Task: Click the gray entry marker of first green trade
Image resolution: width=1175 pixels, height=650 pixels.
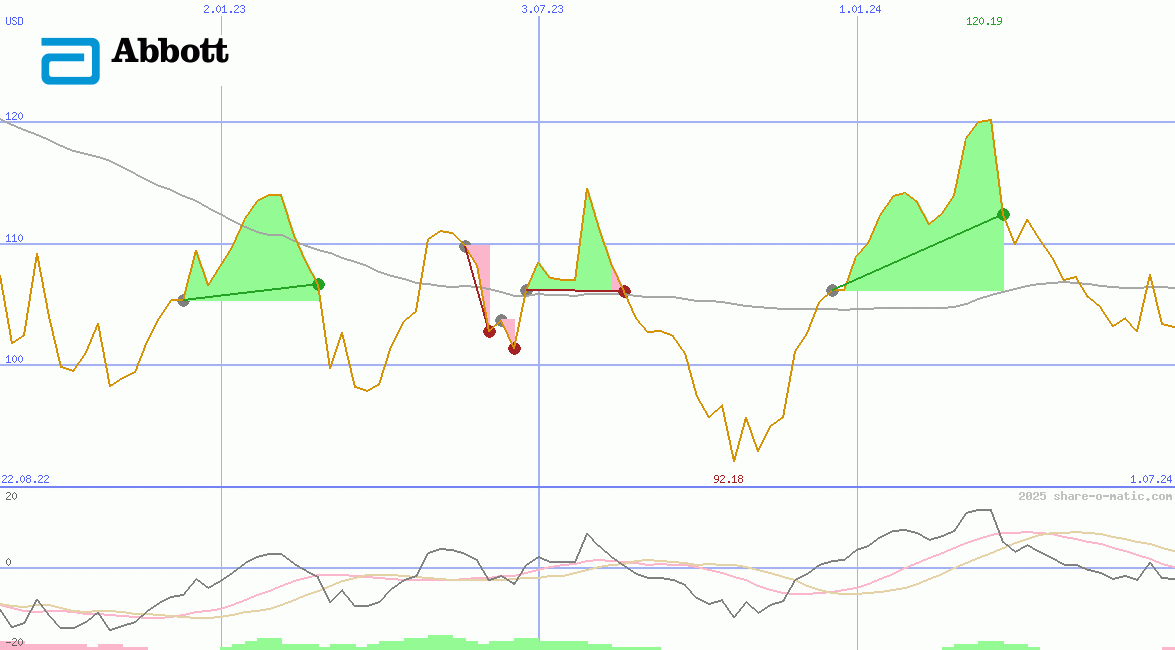Action: [184, 301]
